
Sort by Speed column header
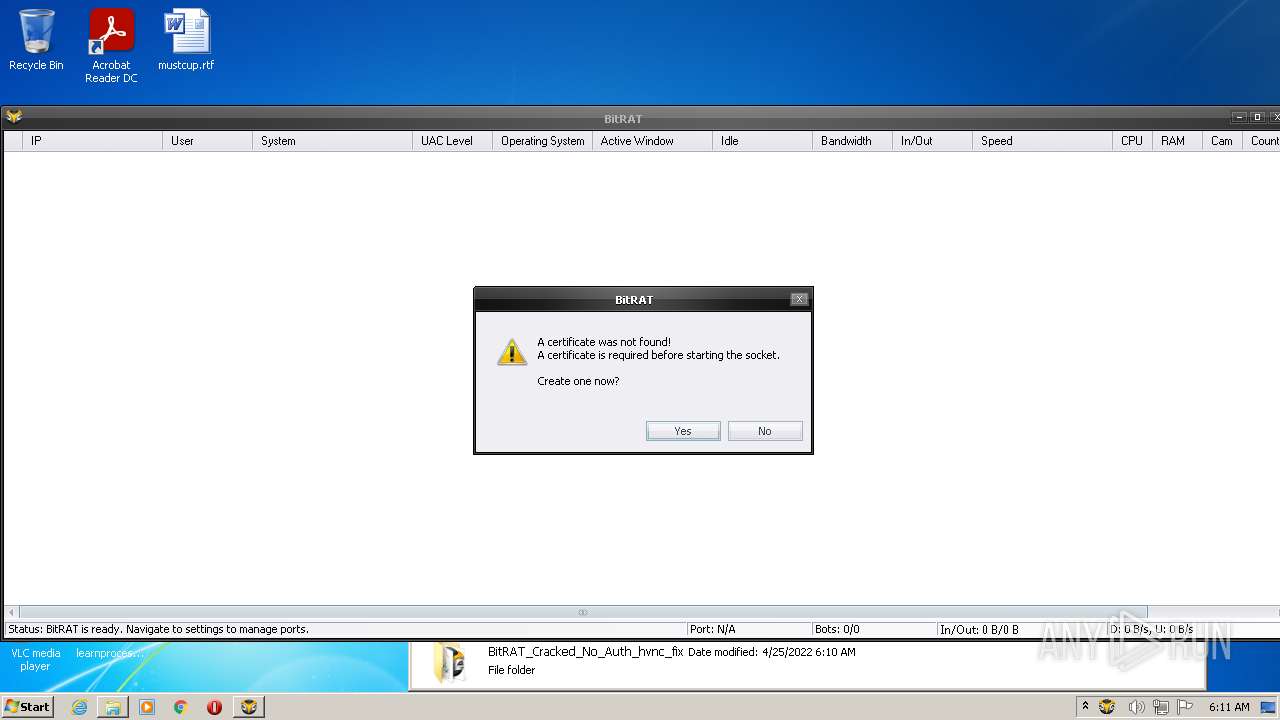pyautogui.click(x=1042, y=141)
